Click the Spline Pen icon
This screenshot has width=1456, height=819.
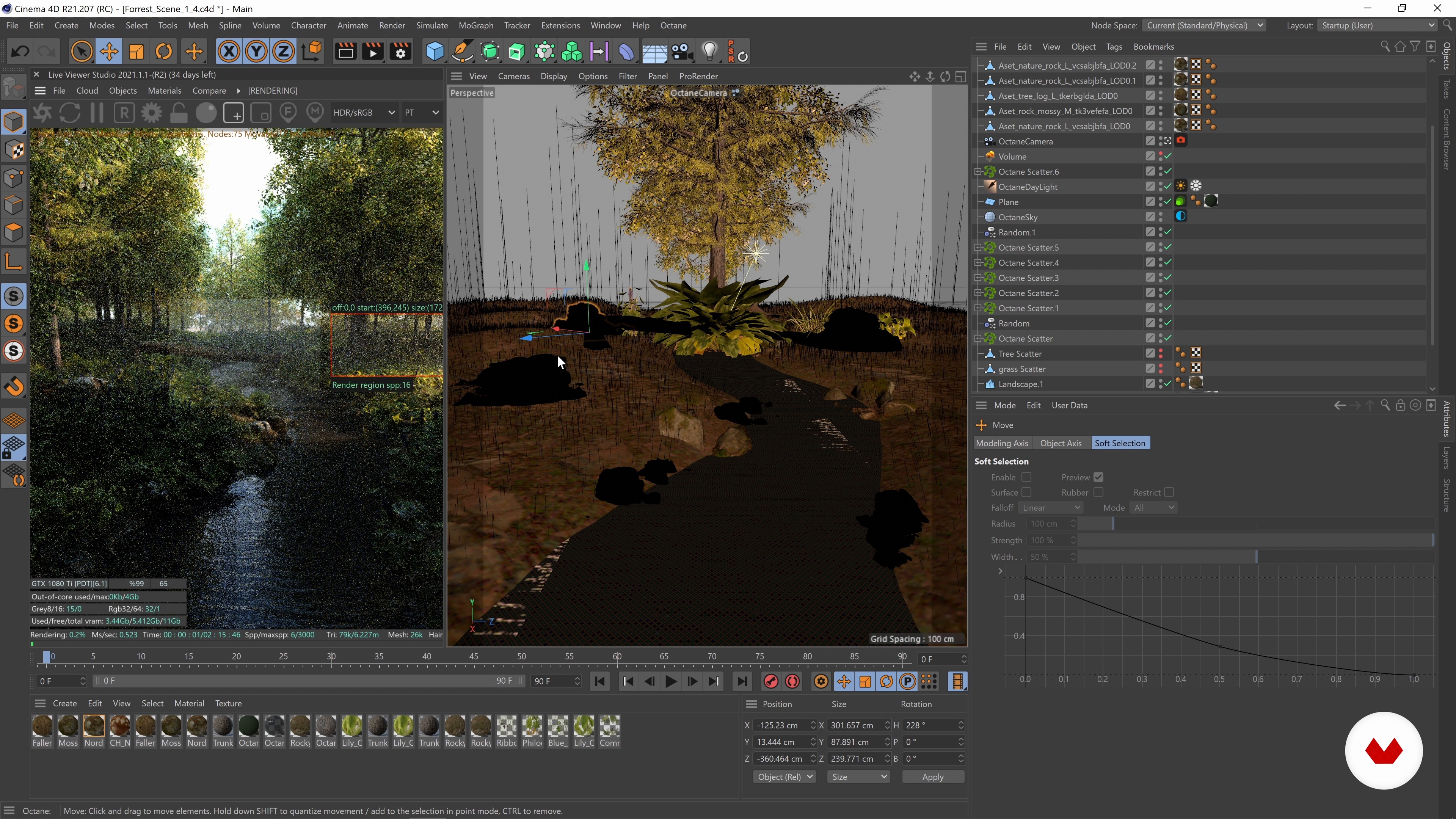point(462,52)
